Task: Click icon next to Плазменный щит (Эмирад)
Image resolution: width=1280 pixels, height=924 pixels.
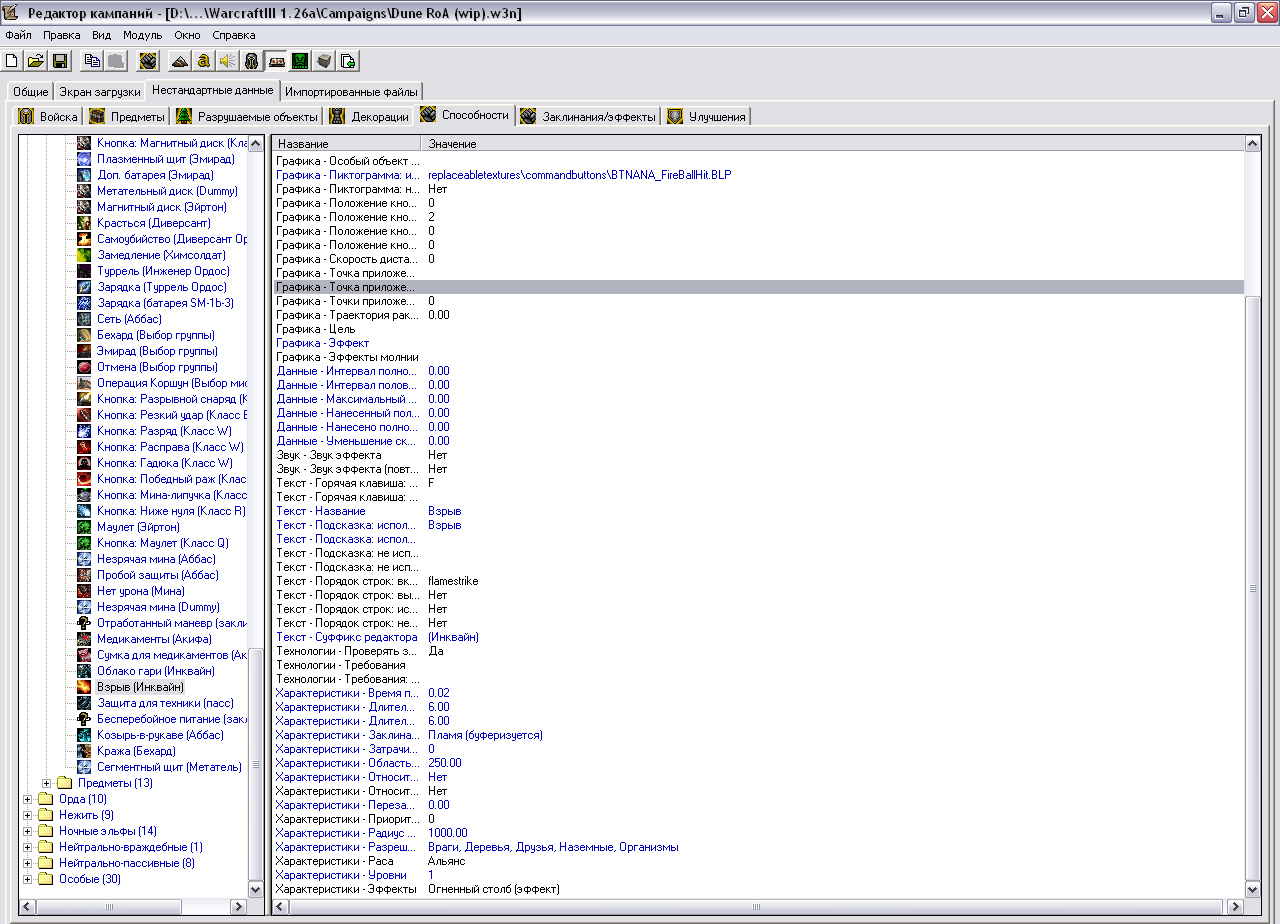Action: [x=85, y=159]
